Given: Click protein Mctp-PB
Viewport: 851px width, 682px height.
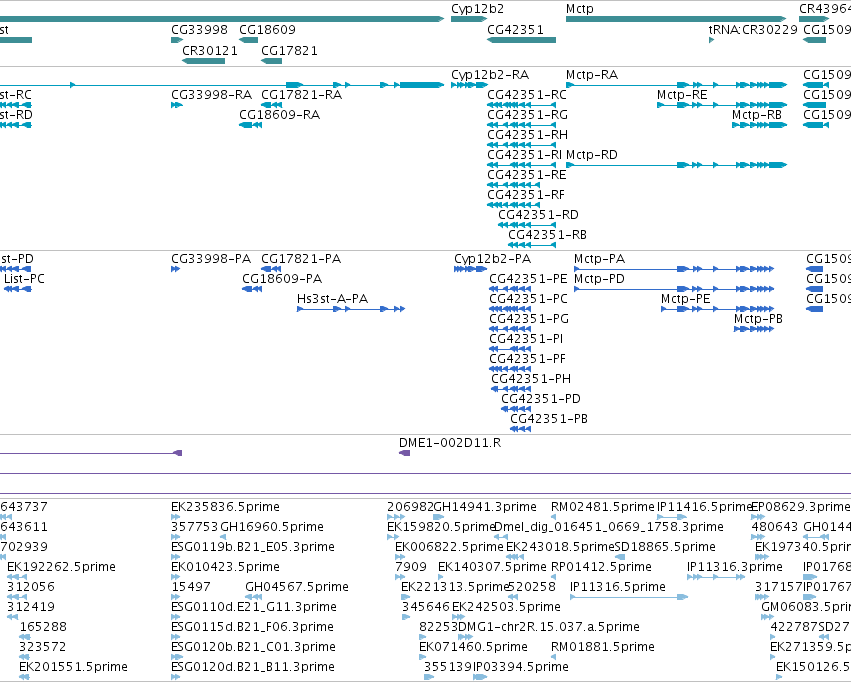Looking at the screenshot, I should click(x=754, y=329).
